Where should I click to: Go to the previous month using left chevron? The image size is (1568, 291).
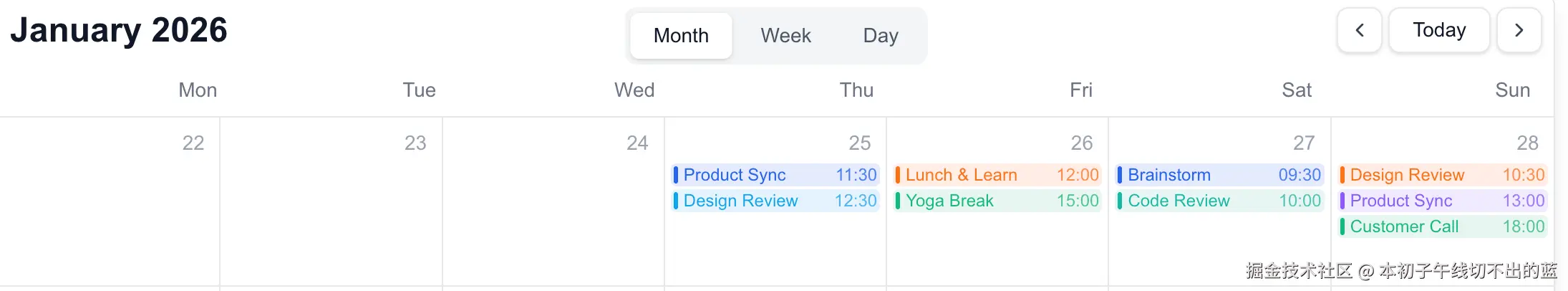(1359, 30)
